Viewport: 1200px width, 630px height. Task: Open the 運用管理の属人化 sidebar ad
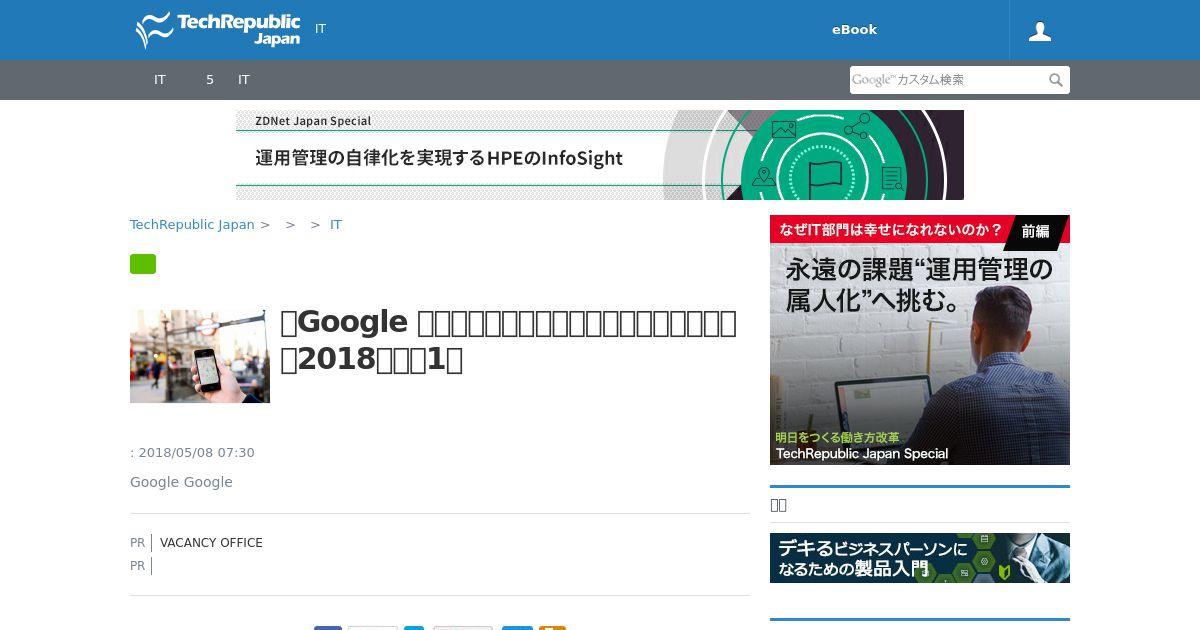920,340
